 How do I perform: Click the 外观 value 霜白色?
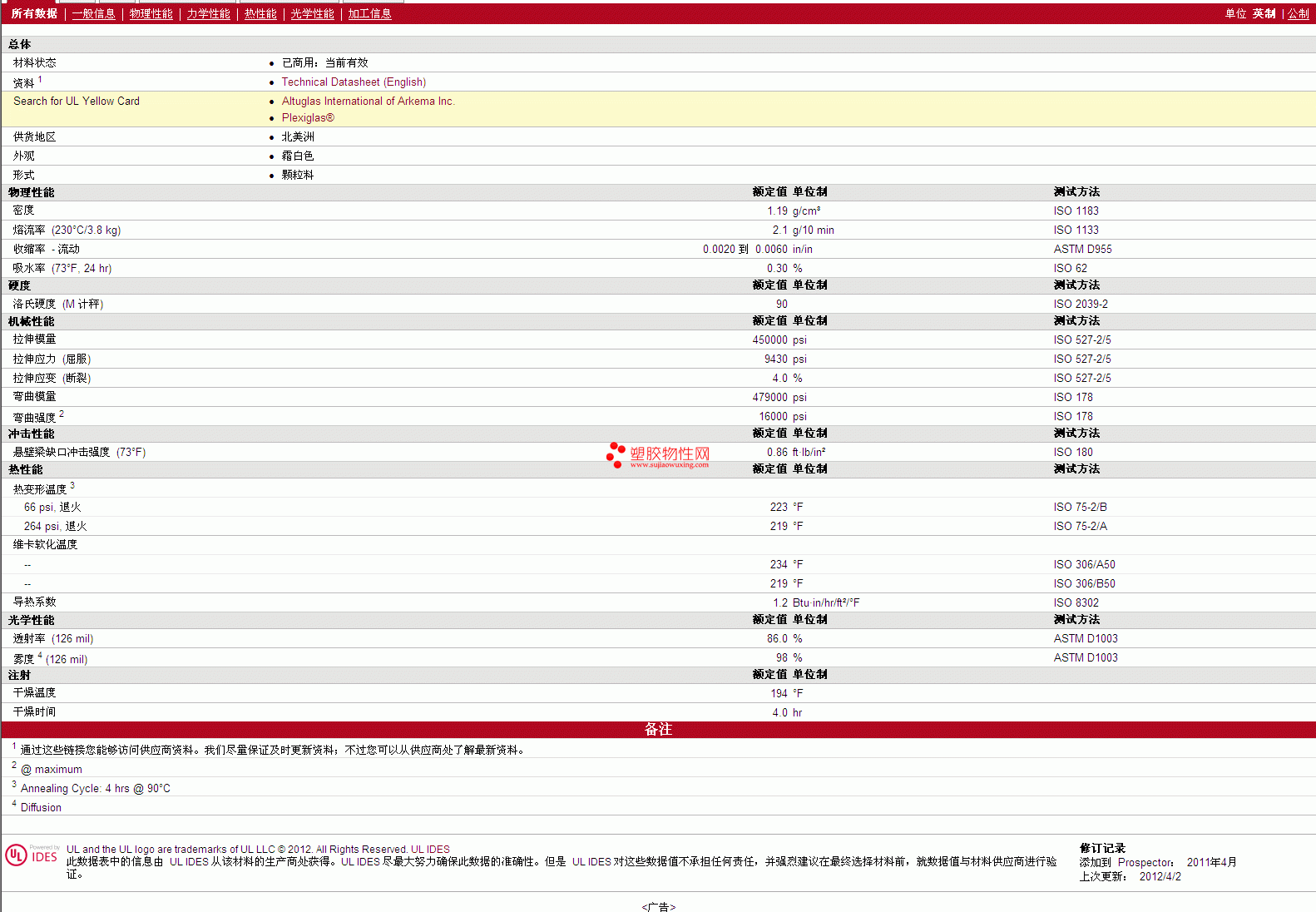[298, 156]
